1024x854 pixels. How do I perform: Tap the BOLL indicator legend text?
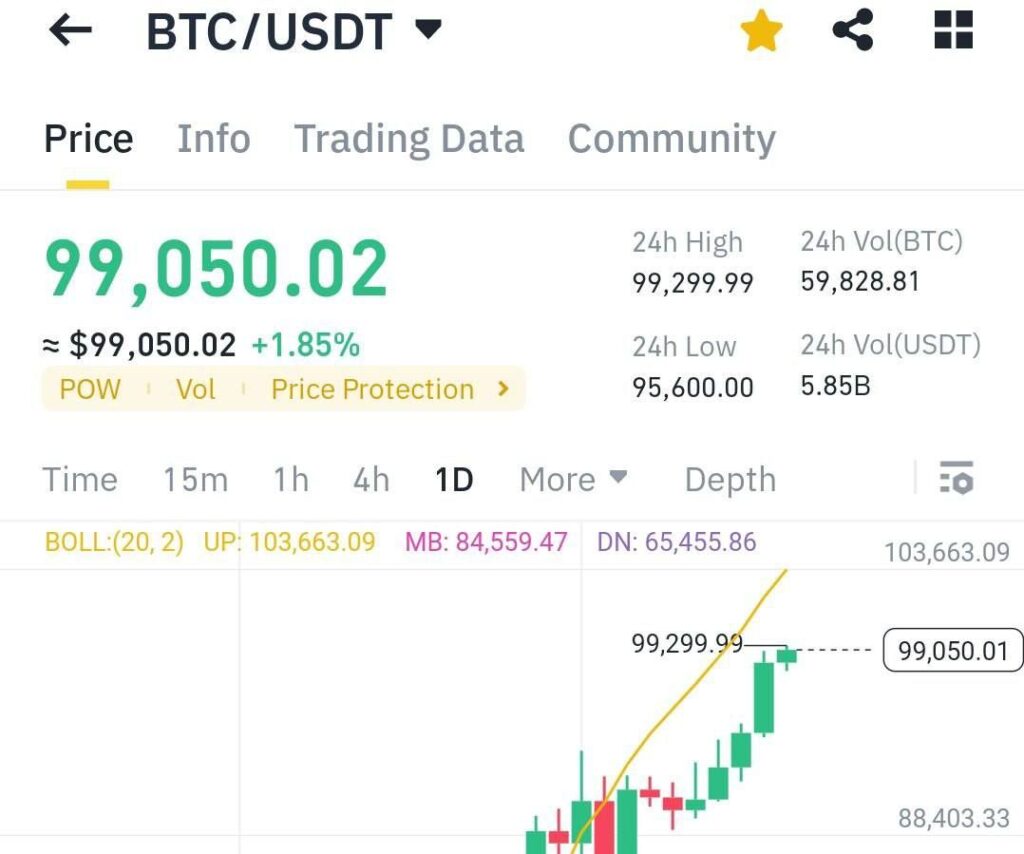[114, 543]
